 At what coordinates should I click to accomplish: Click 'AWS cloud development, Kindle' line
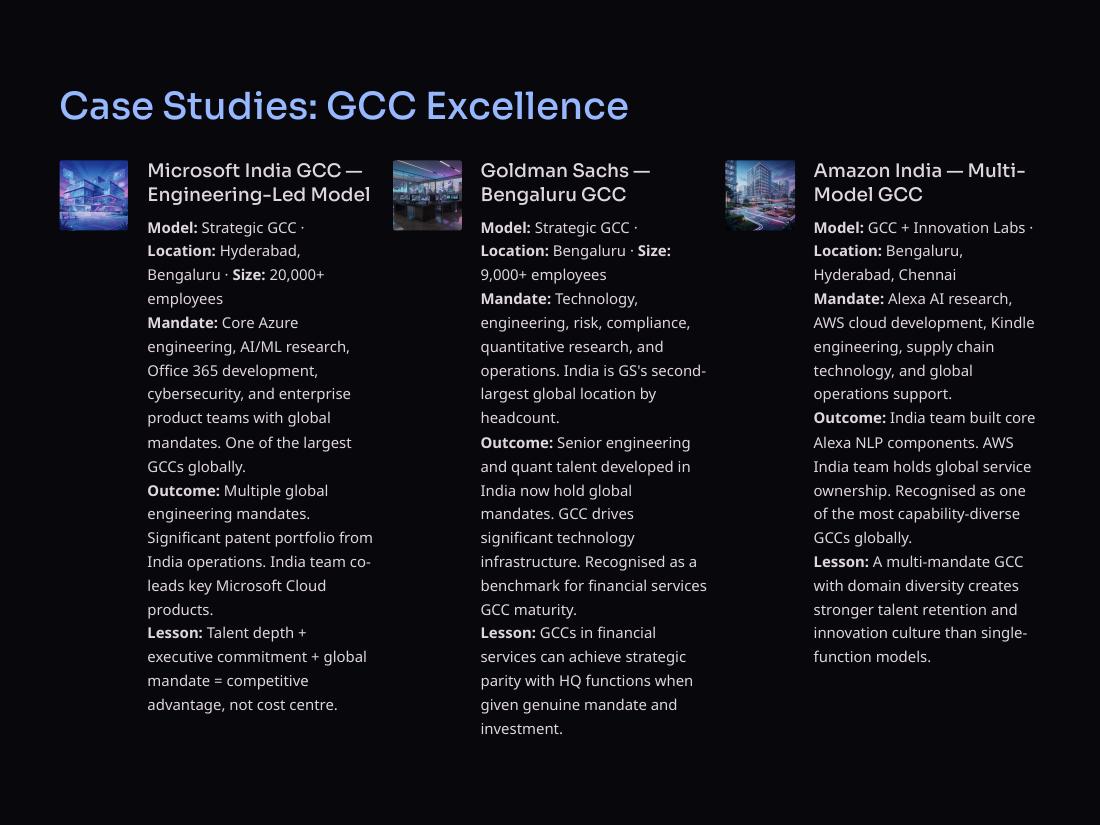(x=924, y=323)
